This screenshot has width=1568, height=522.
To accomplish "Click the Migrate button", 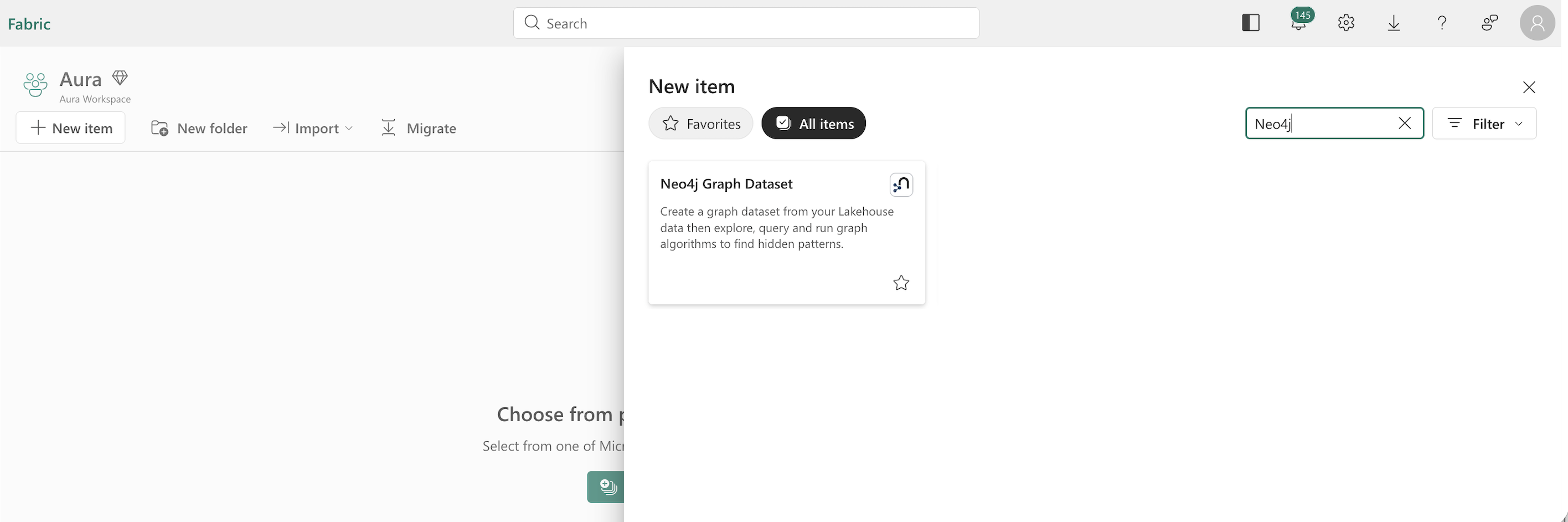I will [418, 129].
